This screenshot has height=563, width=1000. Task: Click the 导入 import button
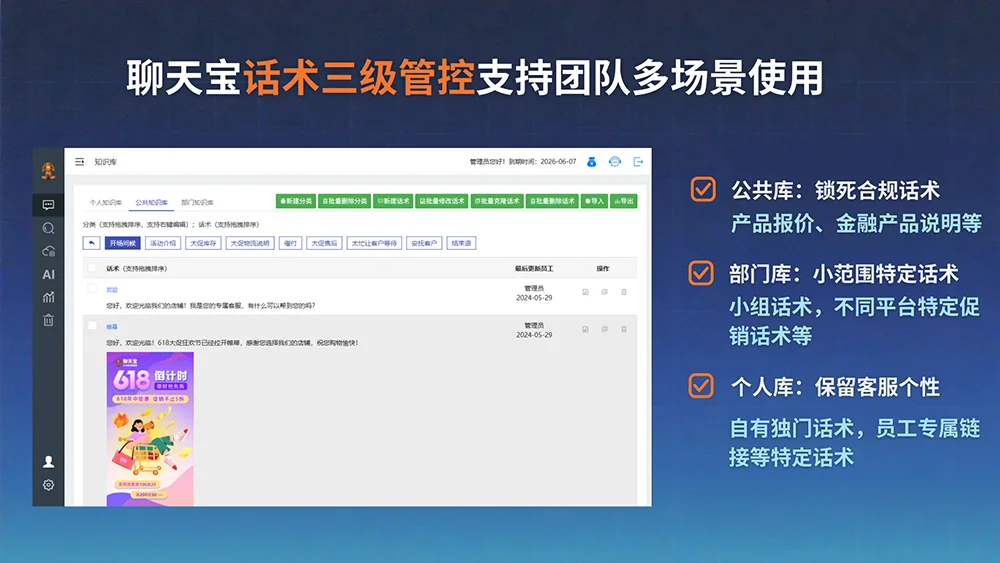(x=594, y=201)
